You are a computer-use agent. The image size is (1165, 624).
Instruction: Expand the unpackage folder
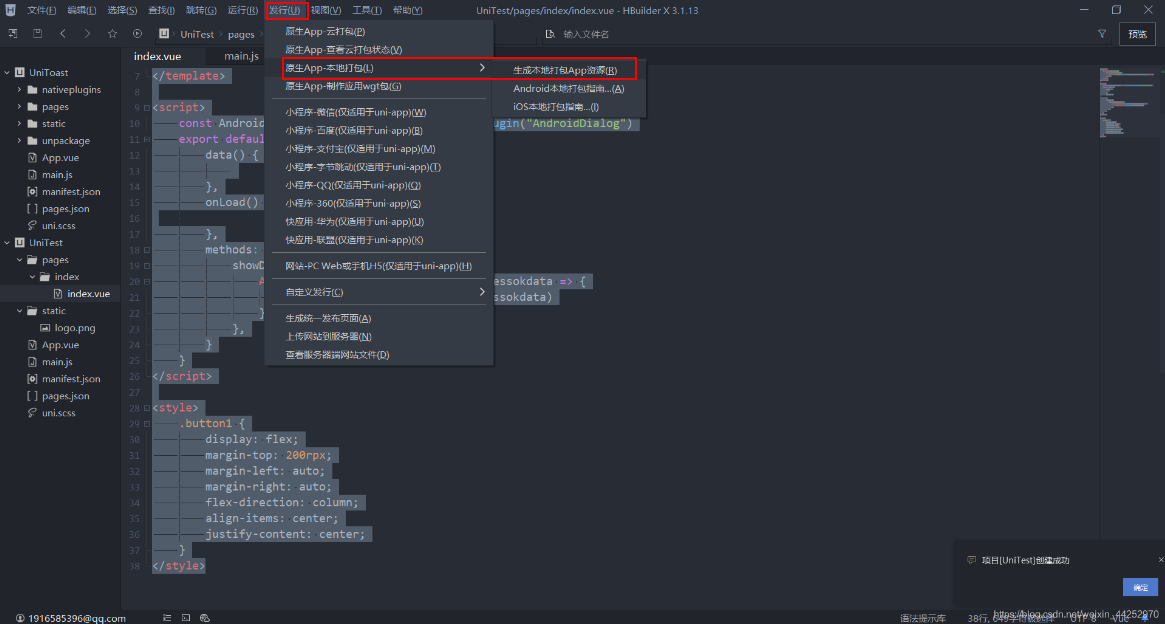20,140
